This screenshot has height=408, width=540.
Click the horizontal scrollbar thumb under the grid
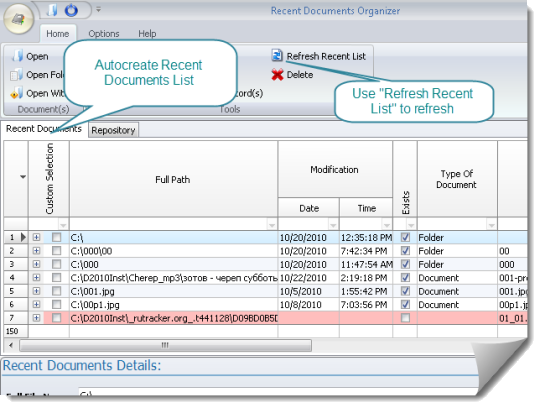click(166, 345)
